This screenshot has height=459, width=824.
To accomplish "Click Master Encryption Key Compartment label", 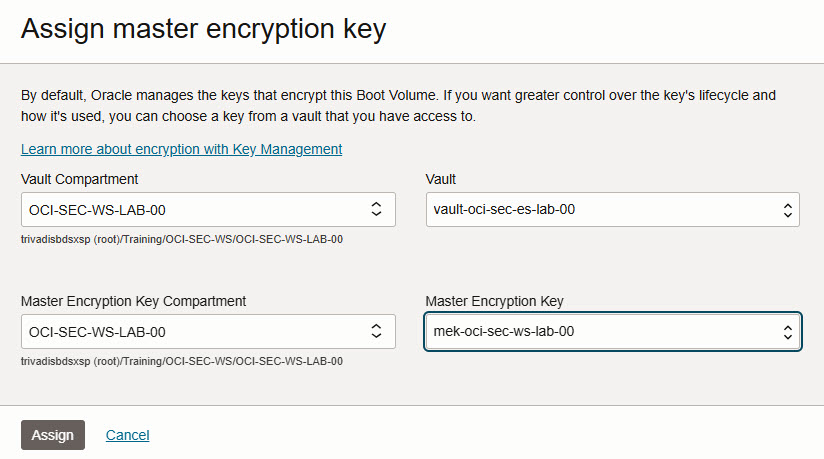I will tap(133, 301).
